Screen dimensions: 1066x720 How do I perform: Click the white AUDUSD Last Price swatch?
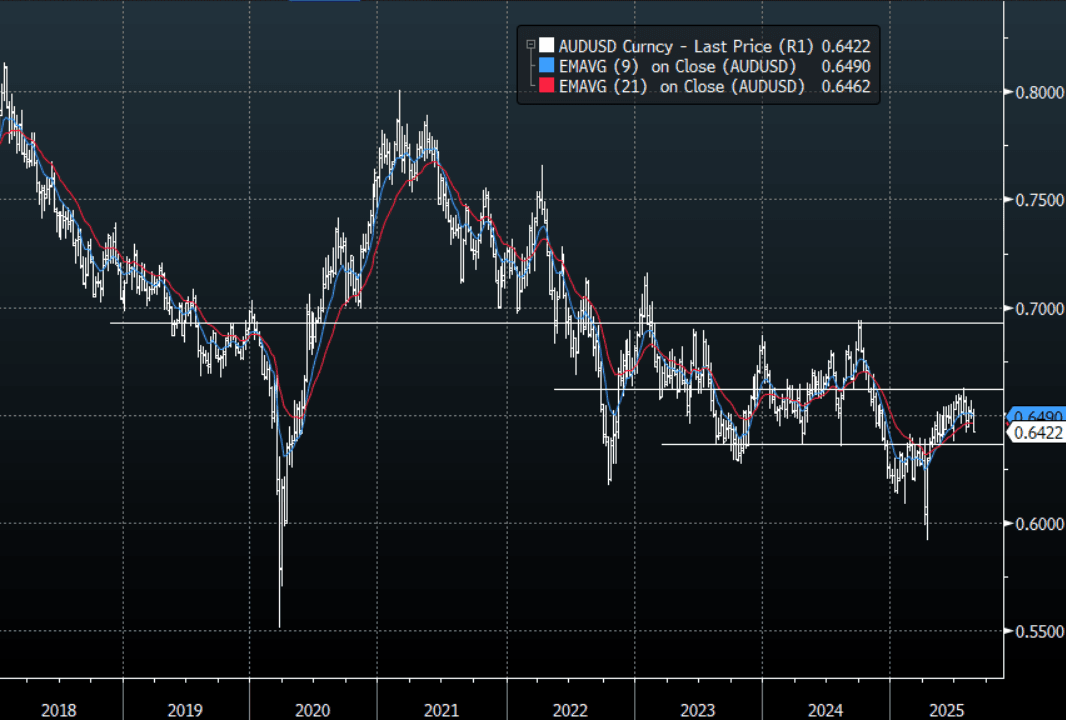click(x=547, y=46)
